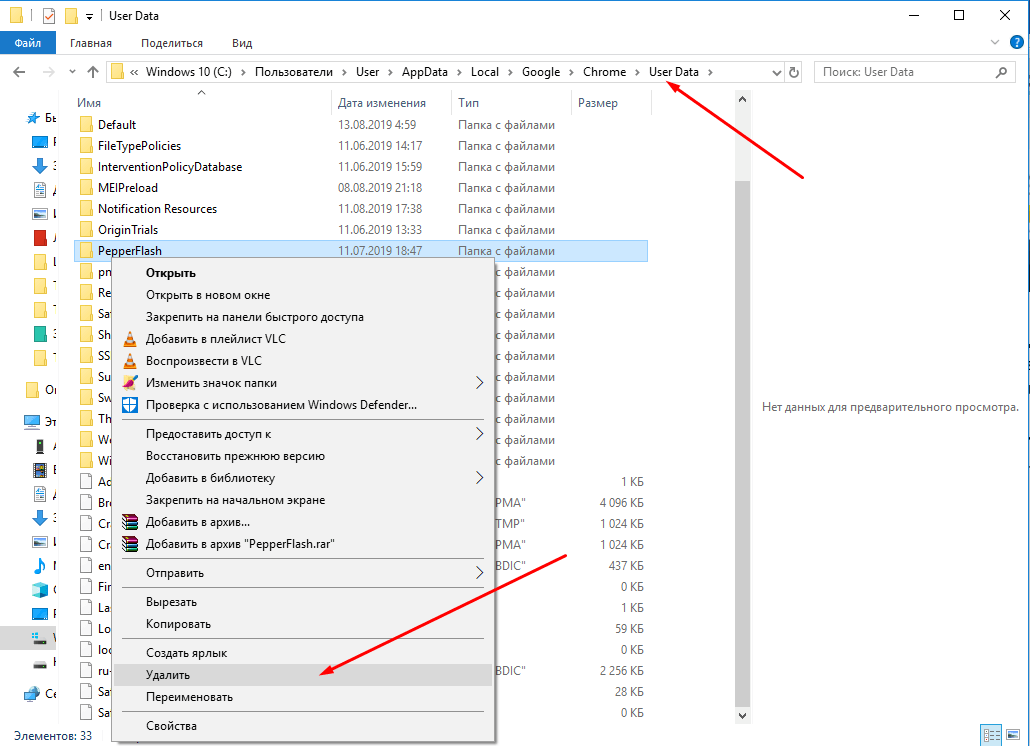Open the Вид ribbon tab
This screenshot has height=746, width=1030.
coord(242,43)
